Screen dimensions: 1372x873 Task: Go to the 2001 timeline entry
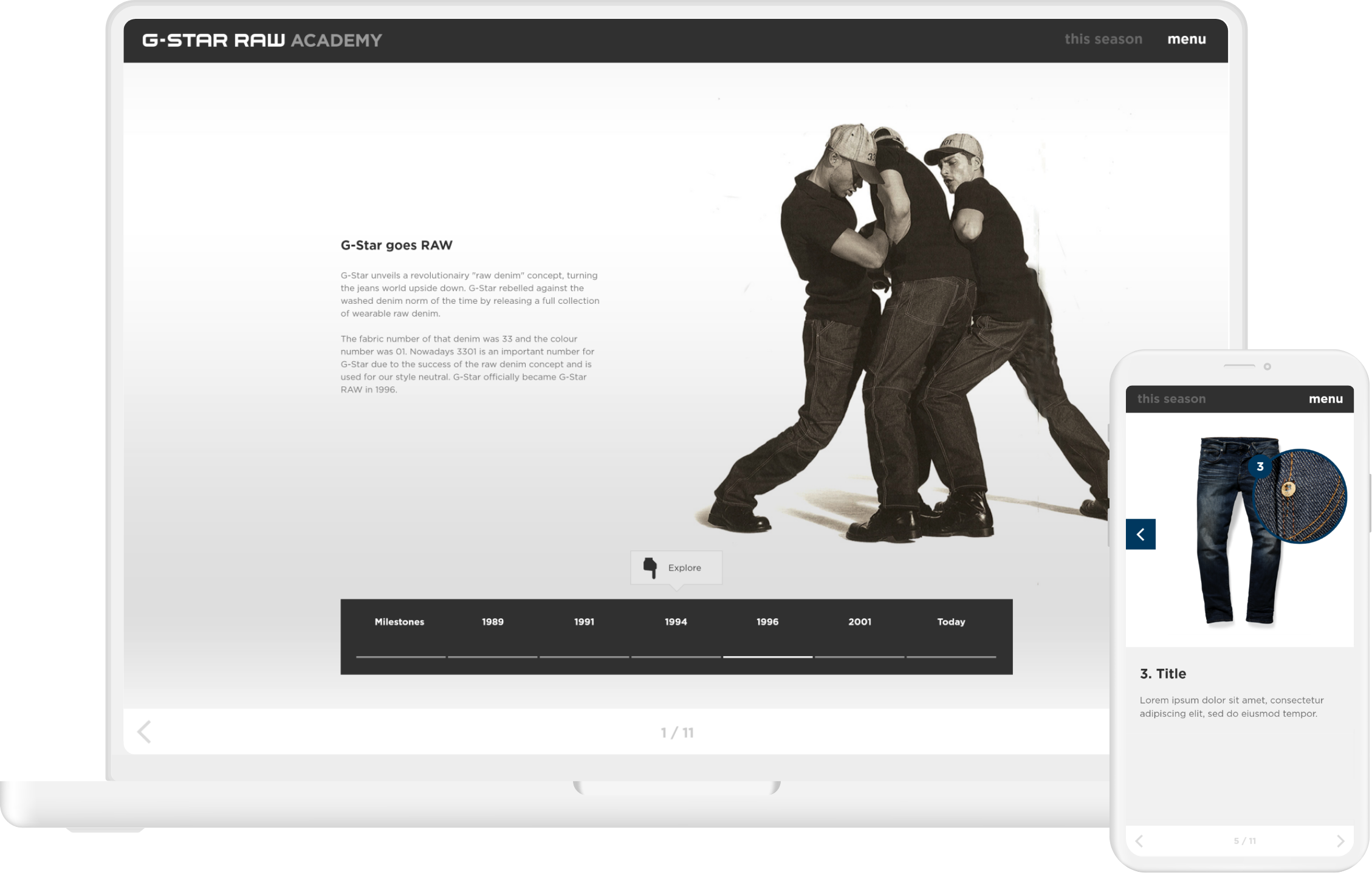[x=859, y=622]
